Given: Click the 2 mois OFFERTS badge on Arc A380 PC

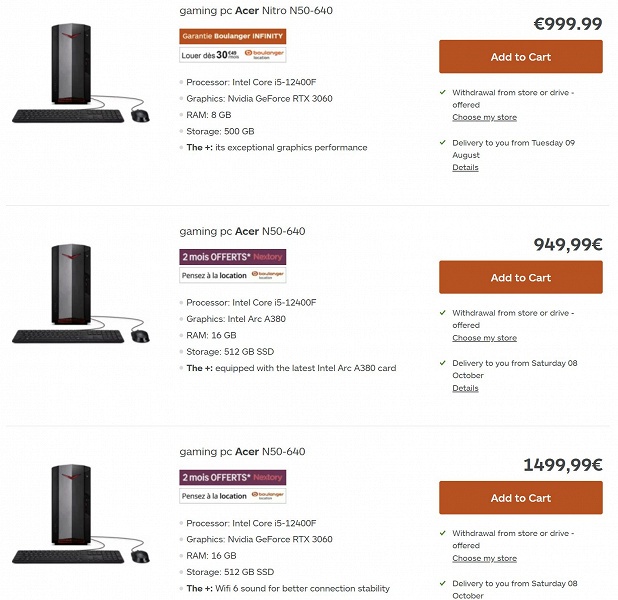Looking at the screenshot, I should pos(232,256).
